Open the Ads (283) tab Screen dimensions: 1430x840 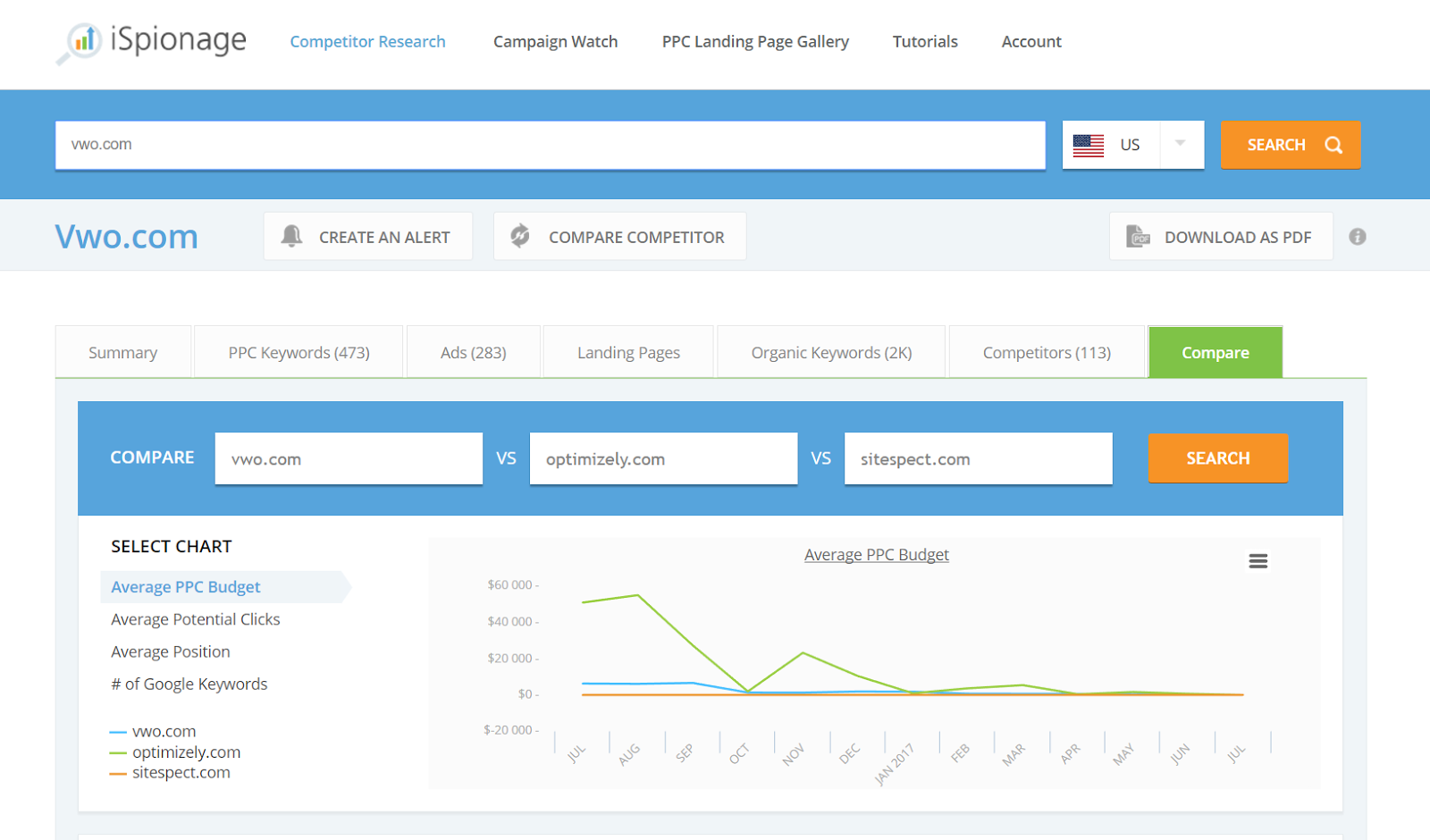[x=474, y=352]
